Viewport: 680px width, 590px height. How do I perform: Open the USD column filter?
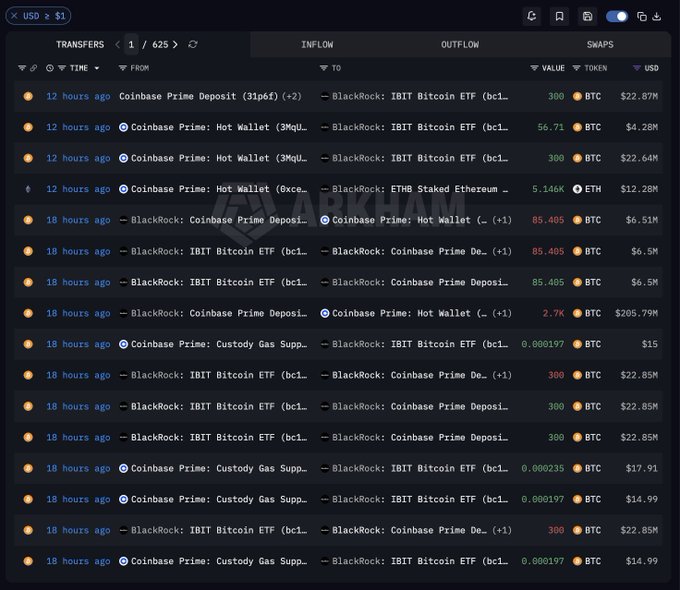click(x=637, y=68)
